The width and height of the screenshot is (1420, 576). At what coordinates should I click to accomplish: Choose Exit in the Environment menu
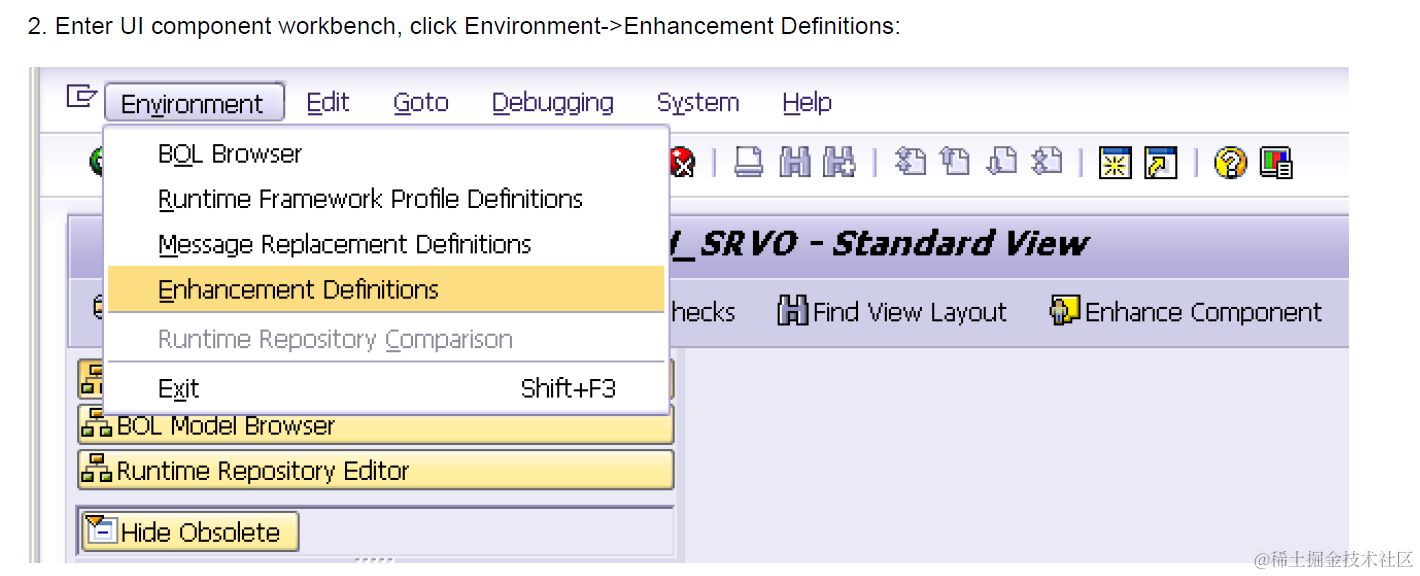(x=386, y=388)
